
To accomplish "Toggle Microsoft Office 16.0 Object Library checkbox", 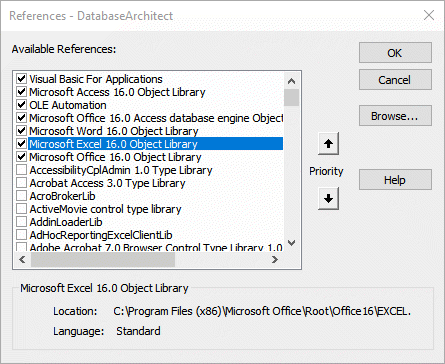I will tap(22, 157).
